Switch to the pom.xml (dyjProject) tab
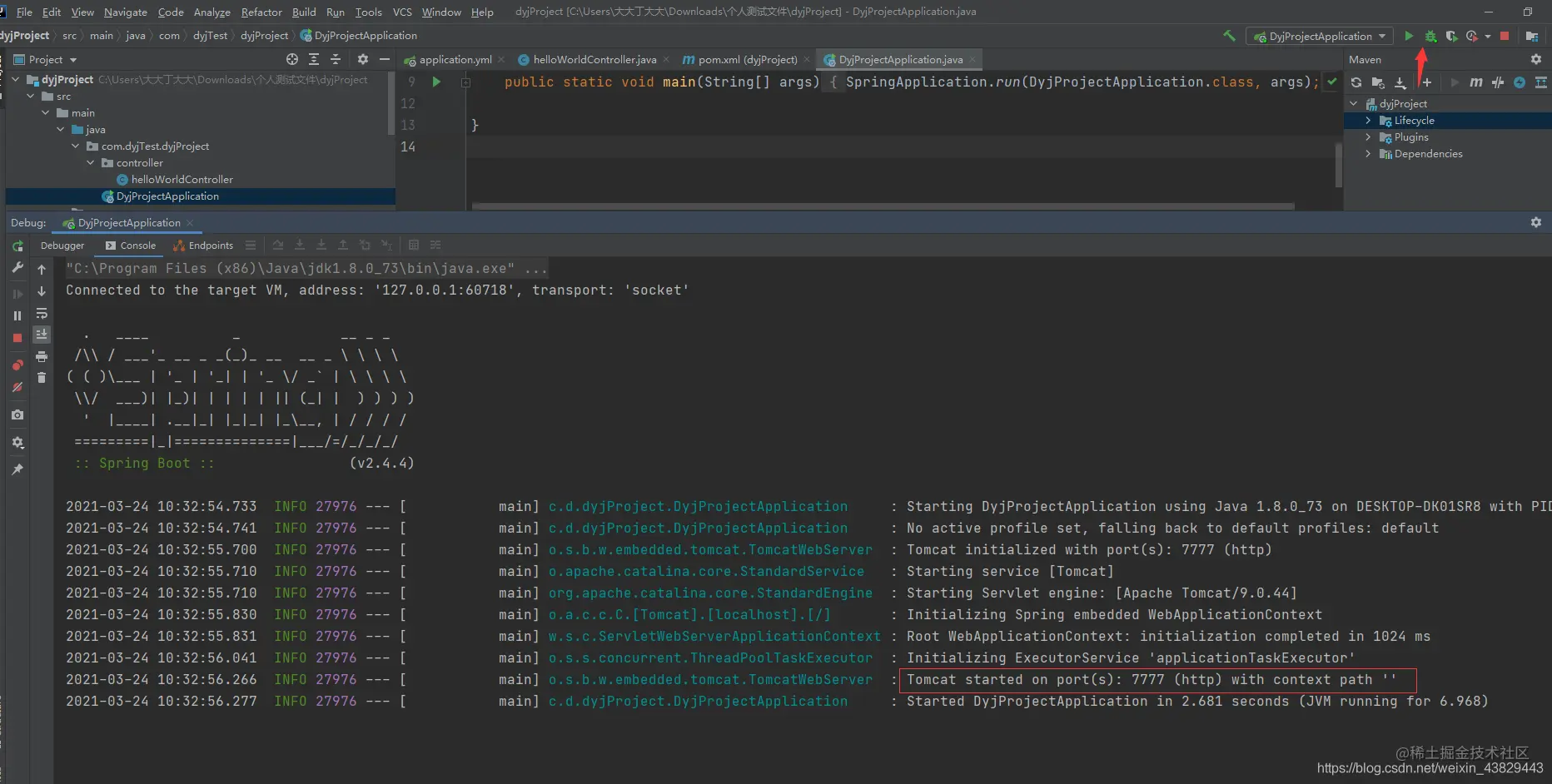The height and width of the screenshot is (784, 1552). 747,60
